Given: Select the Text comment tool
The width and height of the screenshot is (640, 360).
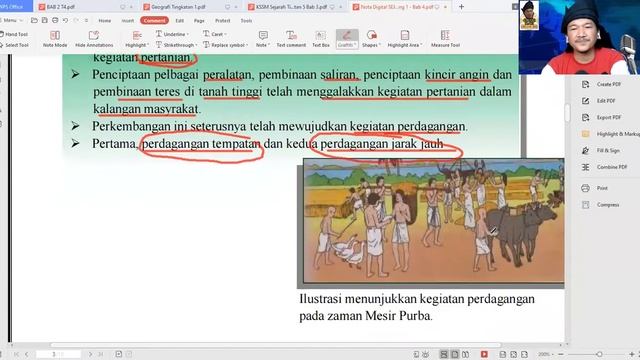Looking at the screenshot, I should 291,39.
